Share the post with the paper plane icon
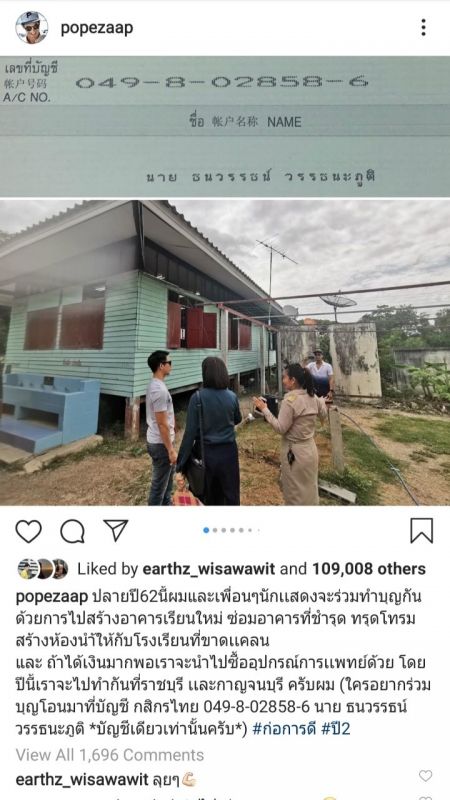Image resolution: width=450 pixels, height=800 pixels. (116, 531)
